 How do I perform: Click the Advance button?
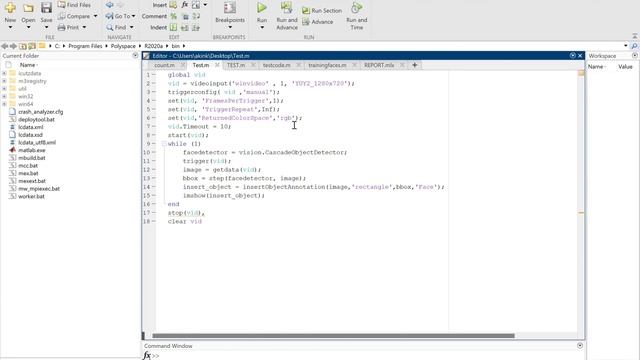coord(318,22)
